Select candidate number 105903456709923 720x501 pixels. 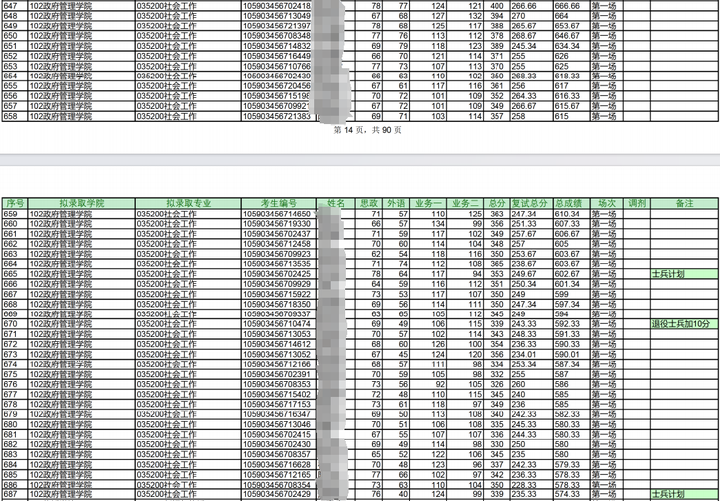pos(277,254)
